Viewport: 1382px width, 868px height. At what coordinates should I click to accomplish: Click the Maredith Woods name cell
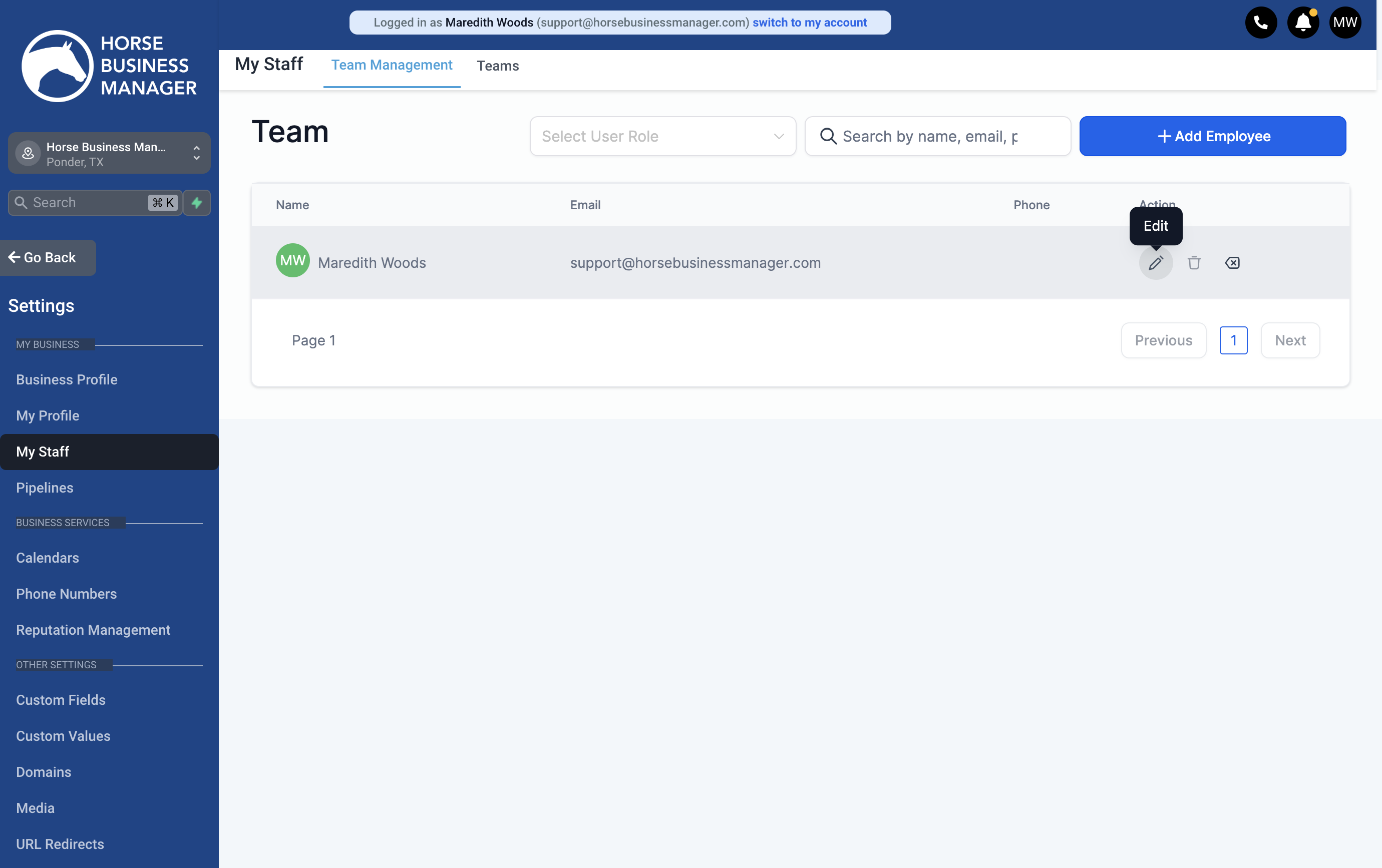(372, 263)
